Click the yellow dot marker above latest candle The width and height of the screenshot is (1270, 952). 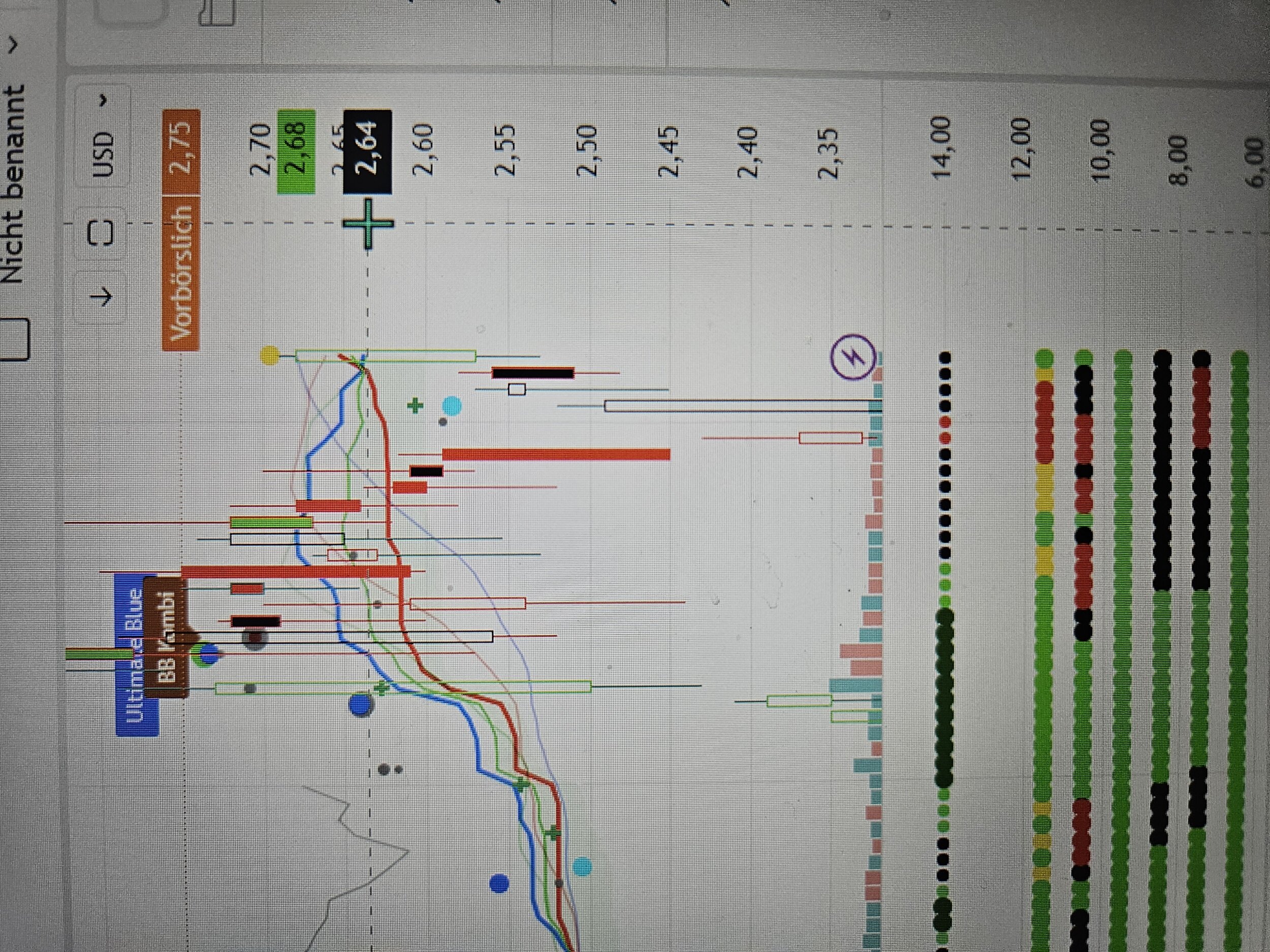tap(270, 356)
